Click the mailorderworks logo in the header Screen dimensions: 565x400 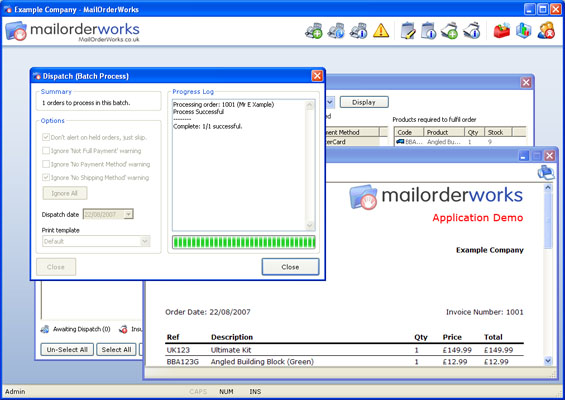click(x=72, y=31)
